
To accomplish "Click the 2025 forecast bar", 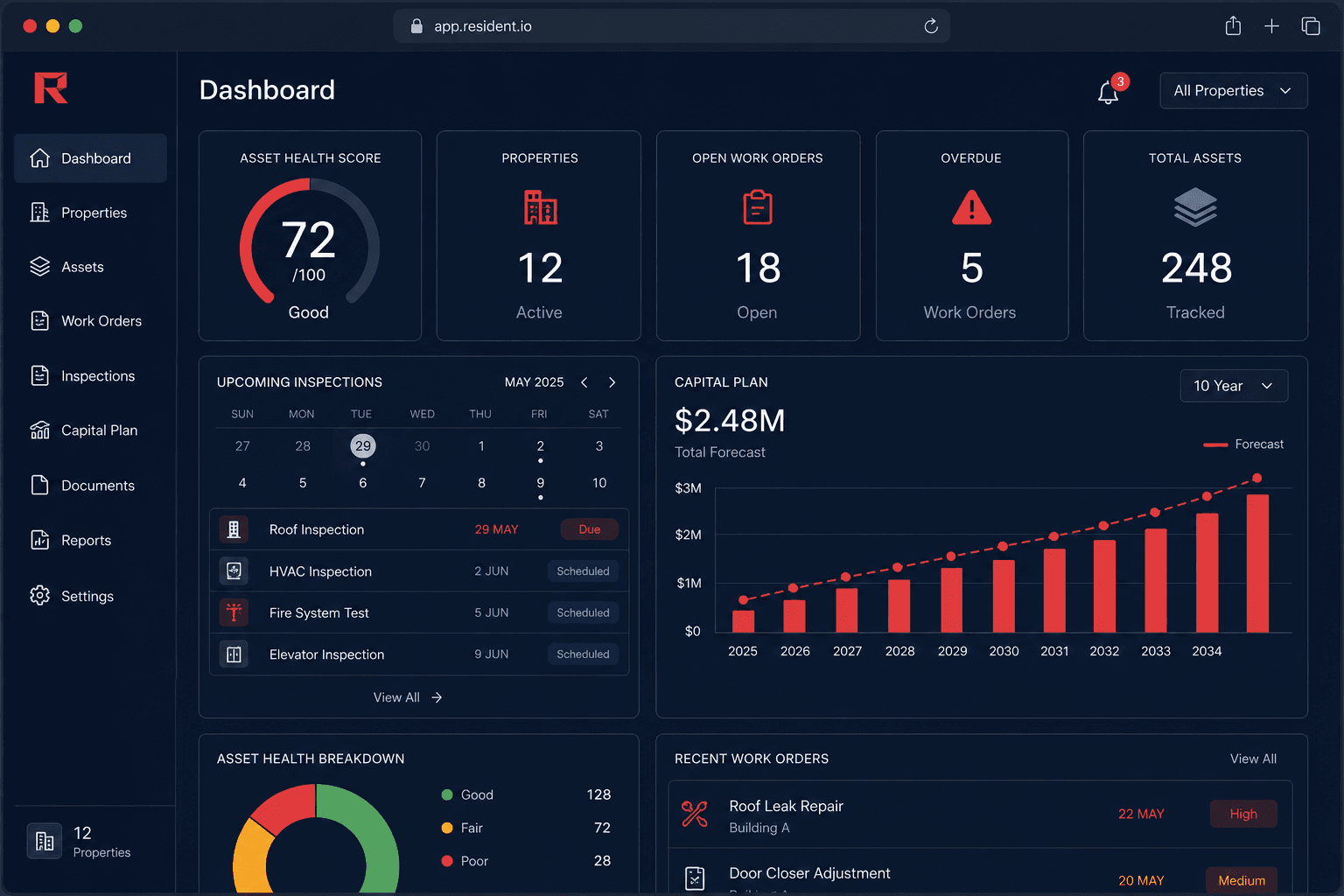I will click(x=744, y=621).
